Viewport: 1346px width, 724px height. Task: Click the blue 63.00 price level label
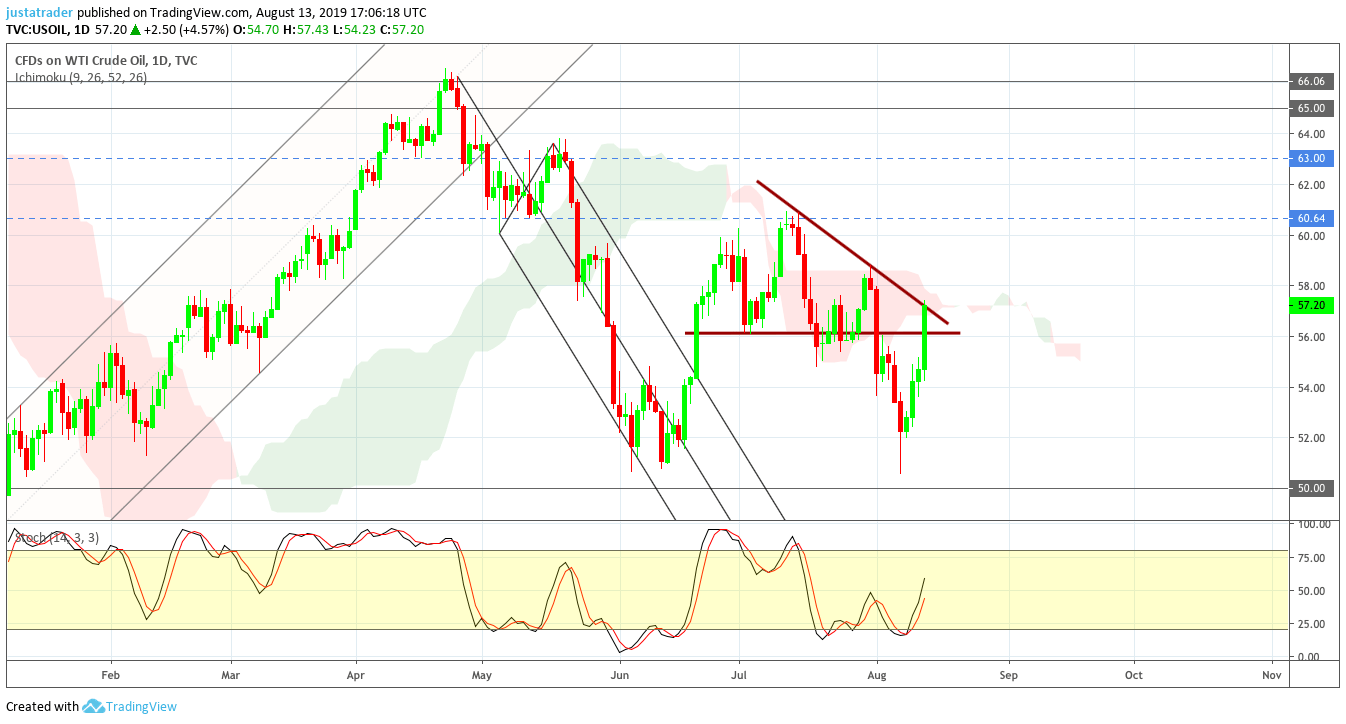click(1311, 158)
